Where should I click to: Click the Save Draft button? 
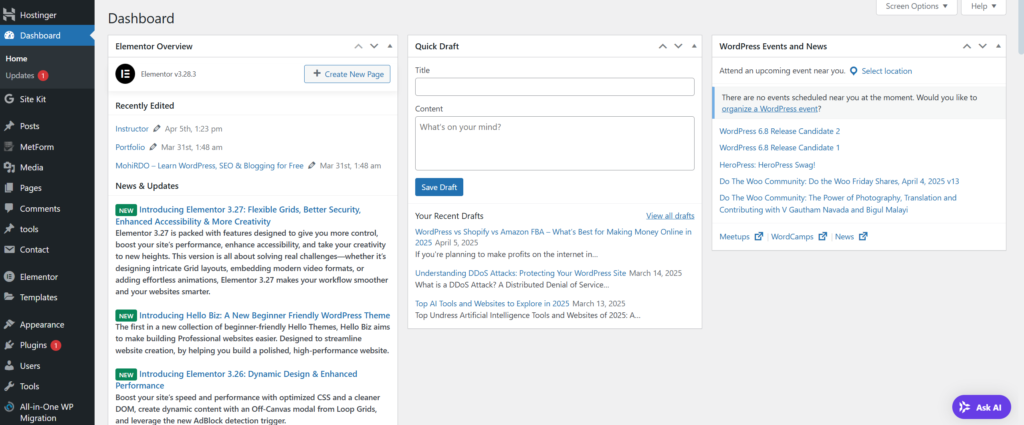[x=439, y=187]
